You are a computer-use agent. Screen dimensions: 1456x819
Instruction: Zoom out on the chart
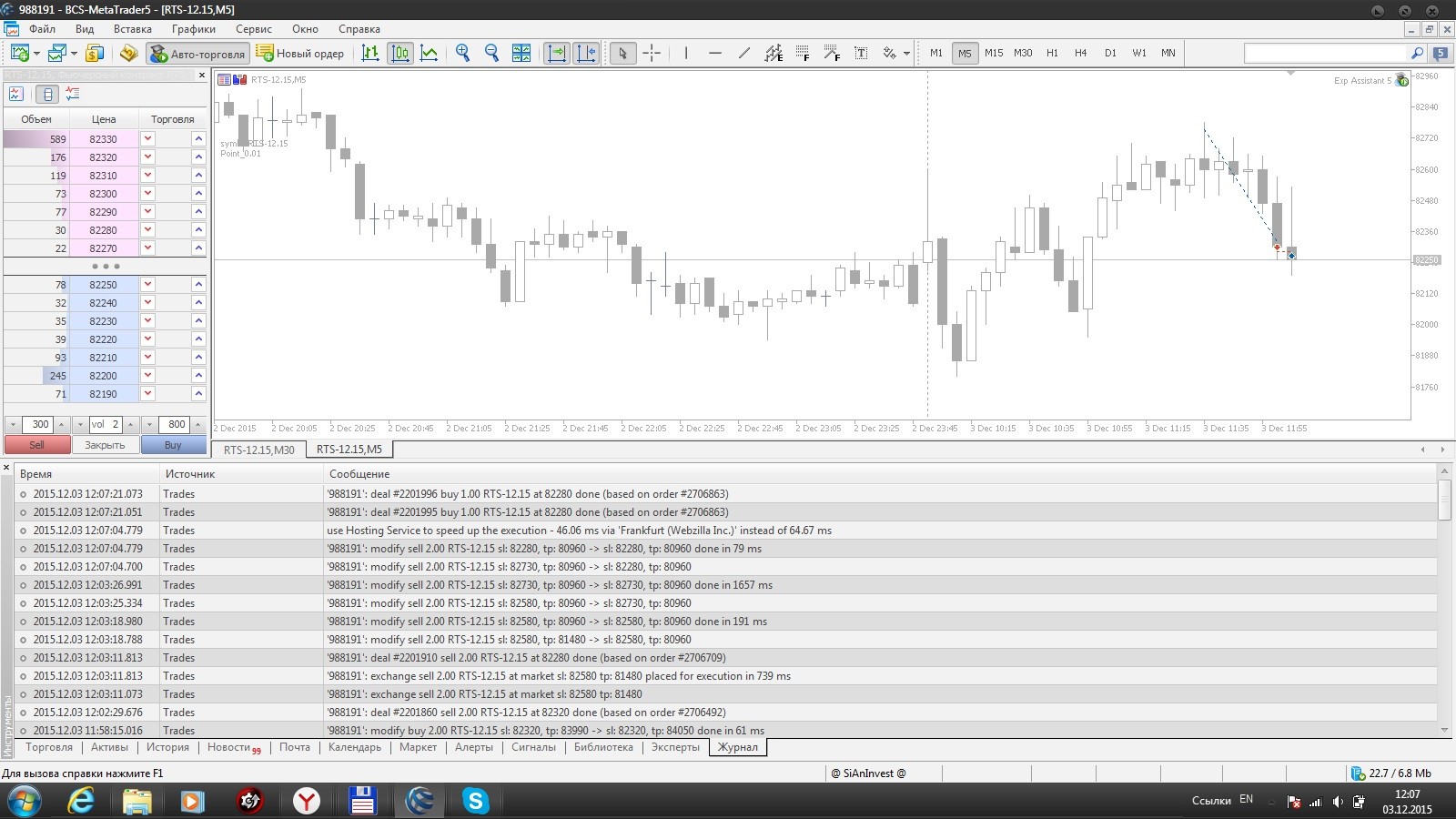point(492,53)
